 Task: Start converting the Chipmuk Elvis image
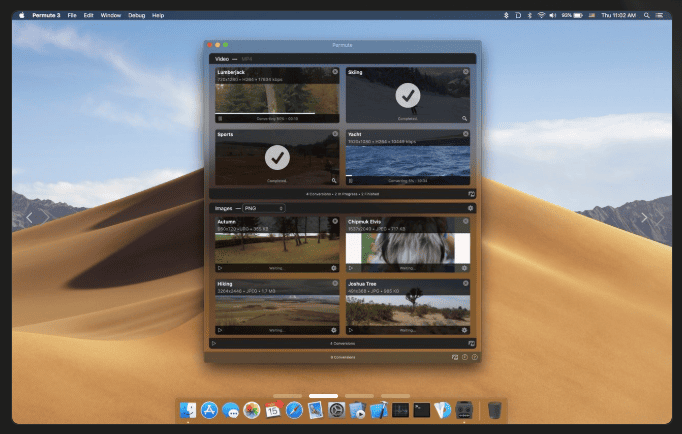tap(351, 268)
